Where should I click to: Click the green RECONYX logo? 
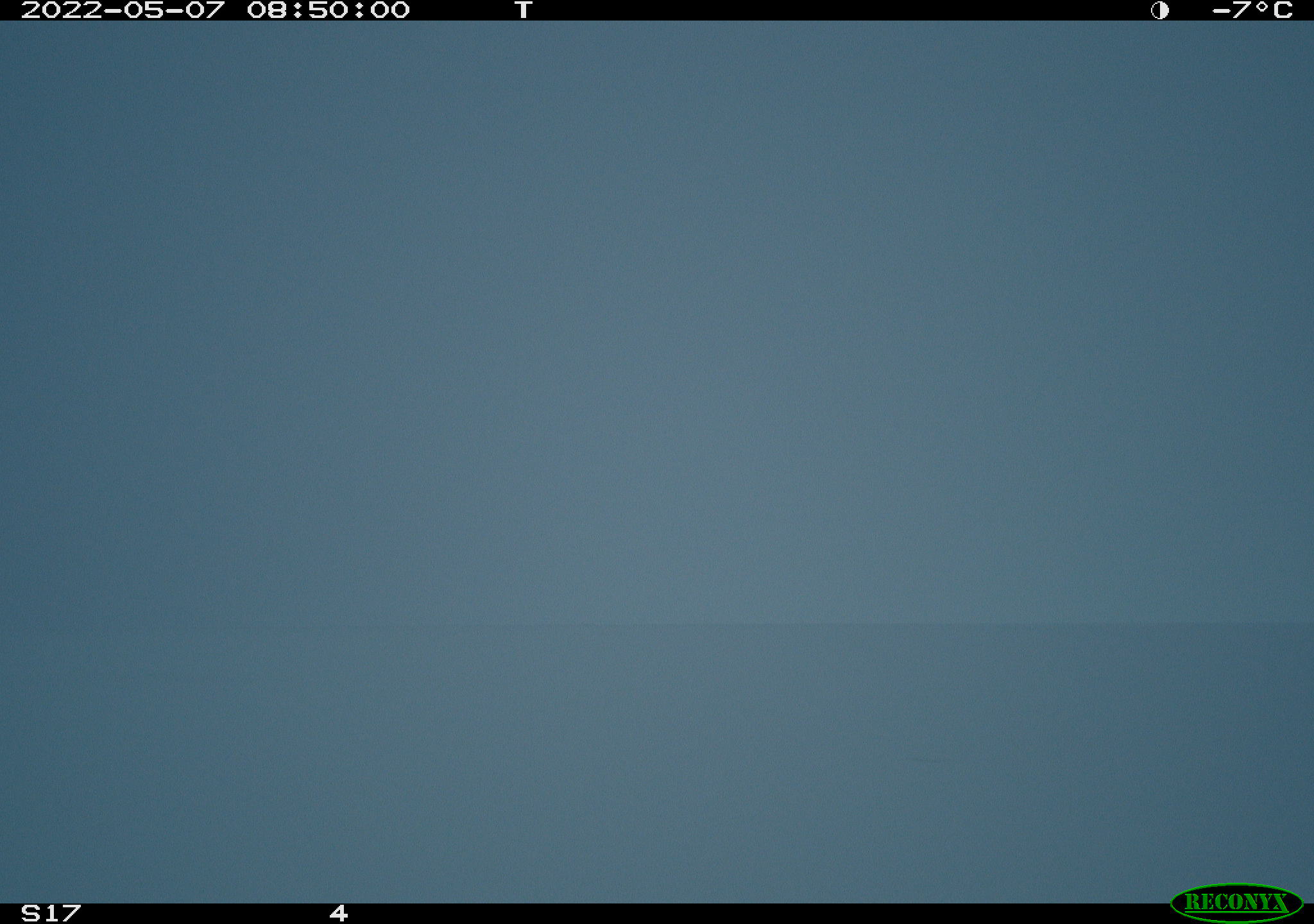1236,902
